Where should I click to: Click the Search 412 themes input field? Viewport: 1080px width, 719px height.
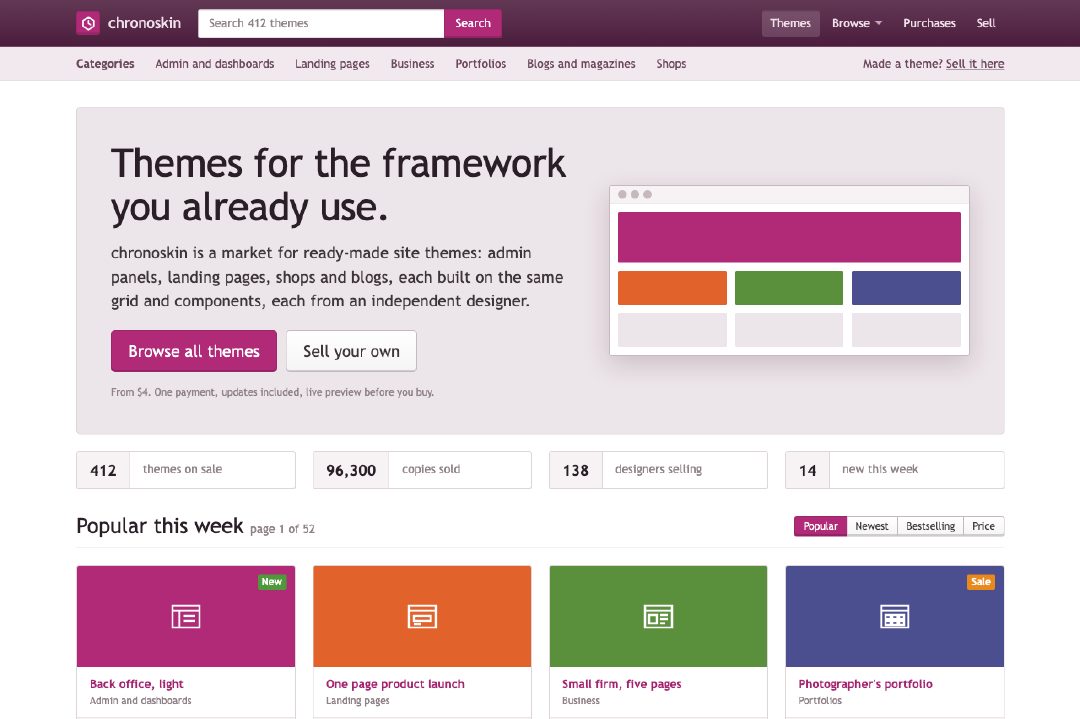pyautogui.click(x=321, y=23)
